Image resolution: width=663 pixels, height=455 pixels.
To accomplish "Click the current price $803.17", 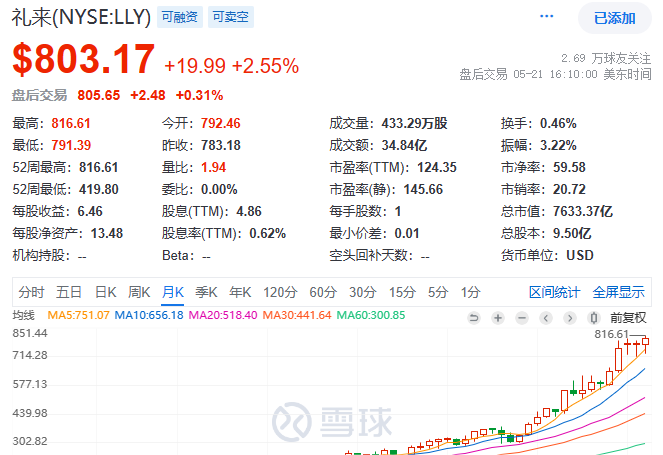I will (84, 60).
